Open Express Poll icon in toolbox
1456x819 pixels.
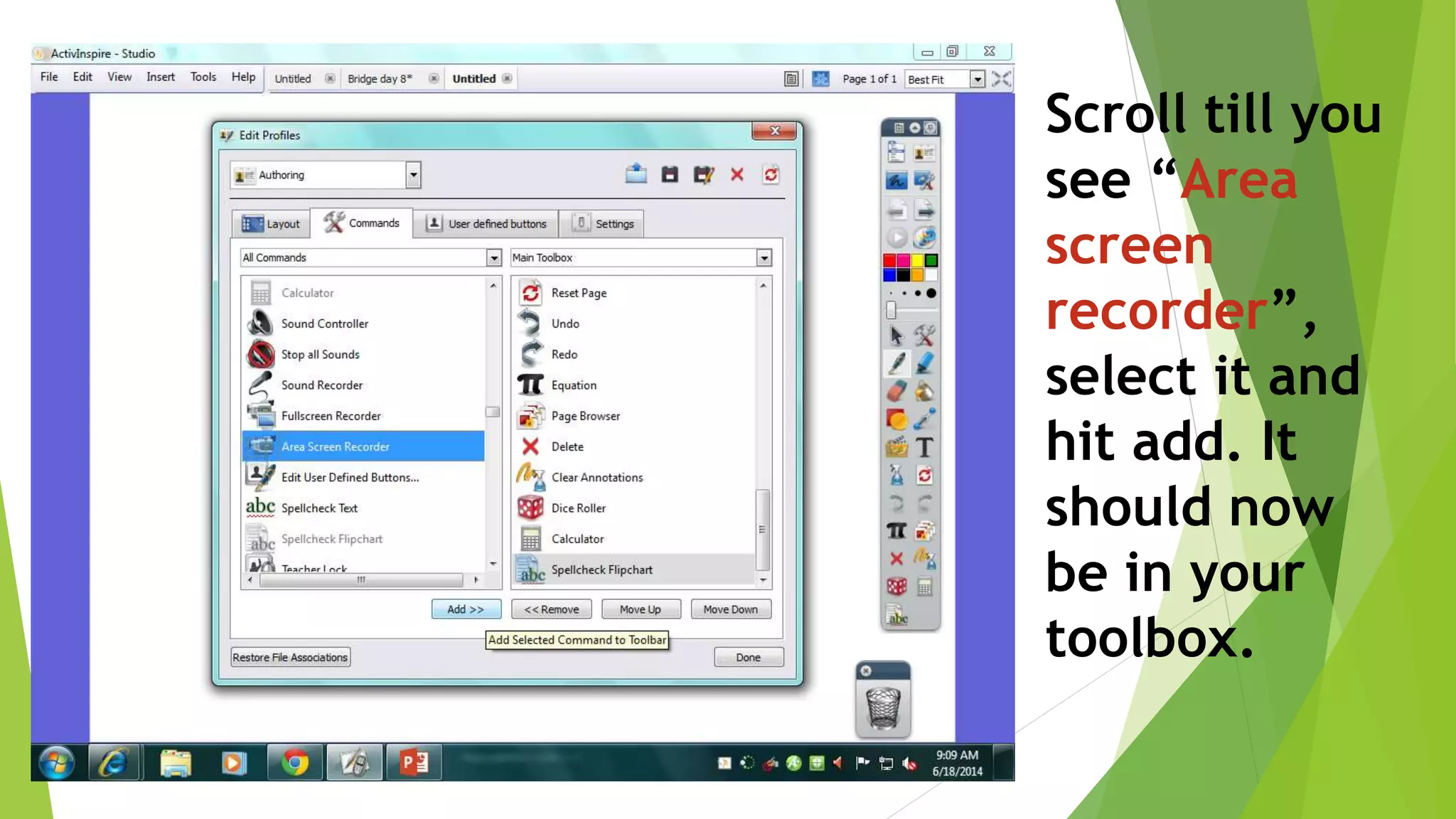[924, 237]
